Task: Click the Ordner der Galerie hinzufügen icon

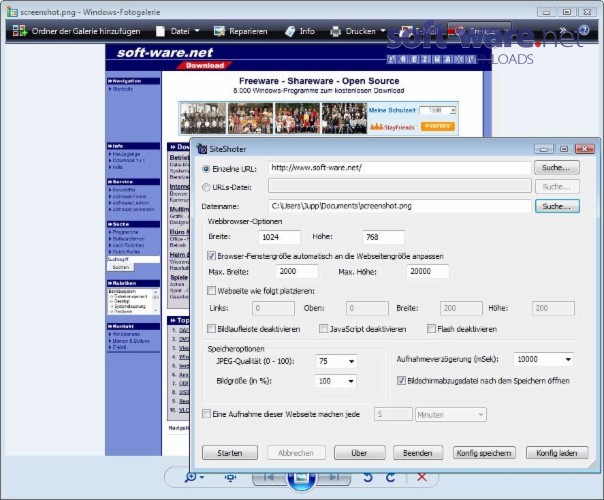Action: [19, 31]
